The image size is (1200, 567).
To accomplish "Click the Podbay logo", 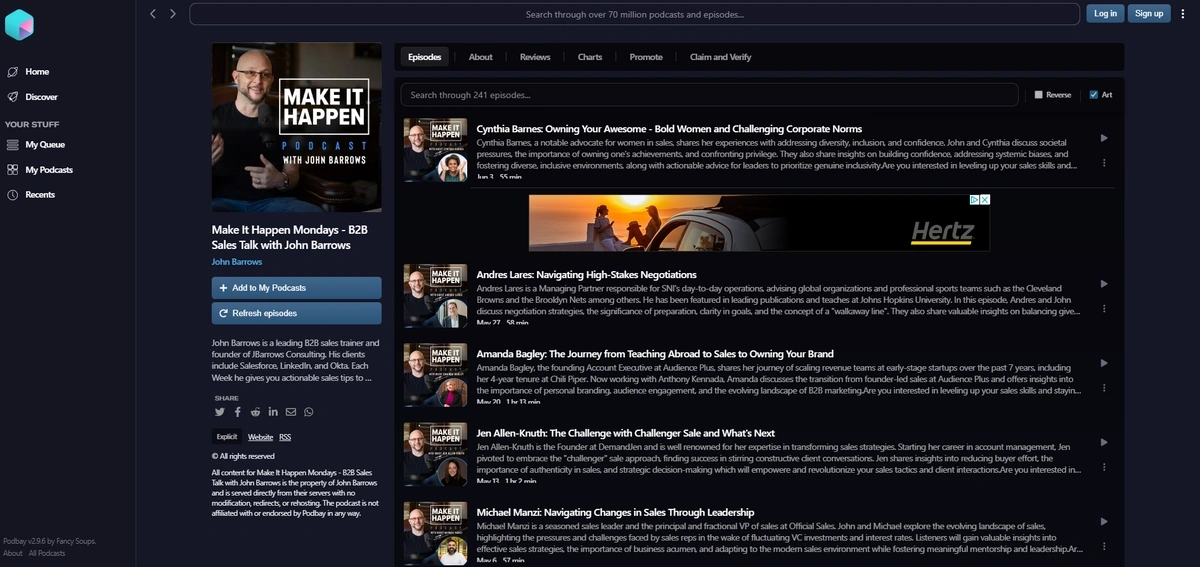I will tap(20, 24).
